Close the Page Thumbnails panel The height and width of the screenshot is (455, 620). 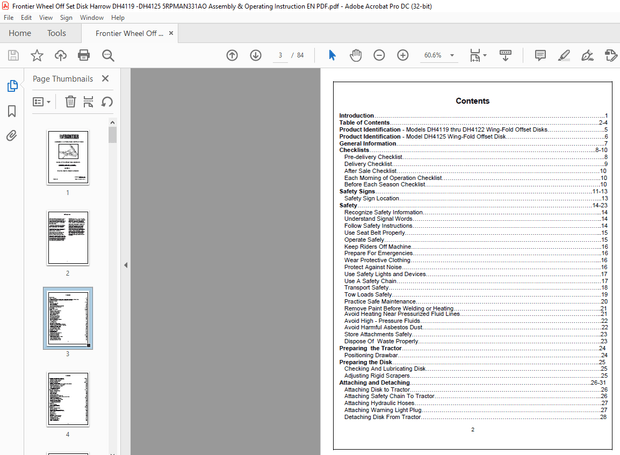(x=105, y=78)
